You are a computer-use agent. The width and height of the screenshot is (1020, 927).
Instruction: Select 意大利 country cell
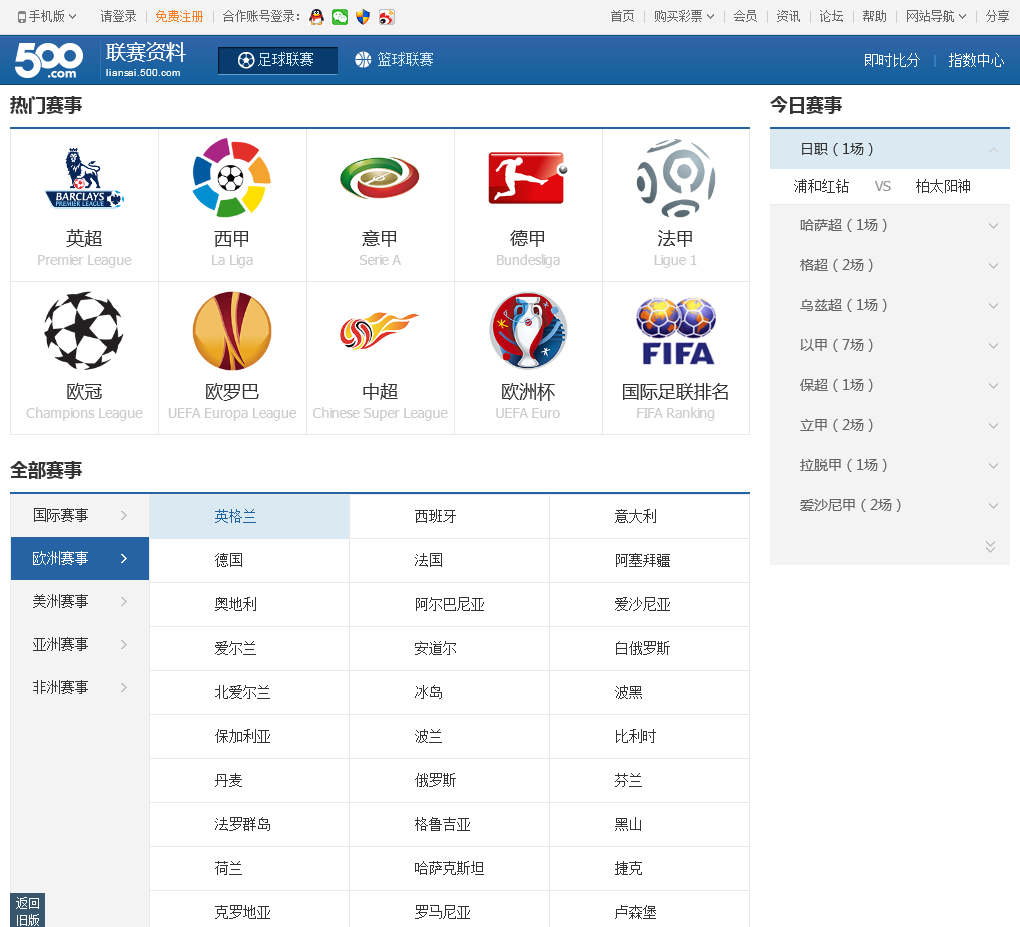pyautogui.click(x=649, y=517)
